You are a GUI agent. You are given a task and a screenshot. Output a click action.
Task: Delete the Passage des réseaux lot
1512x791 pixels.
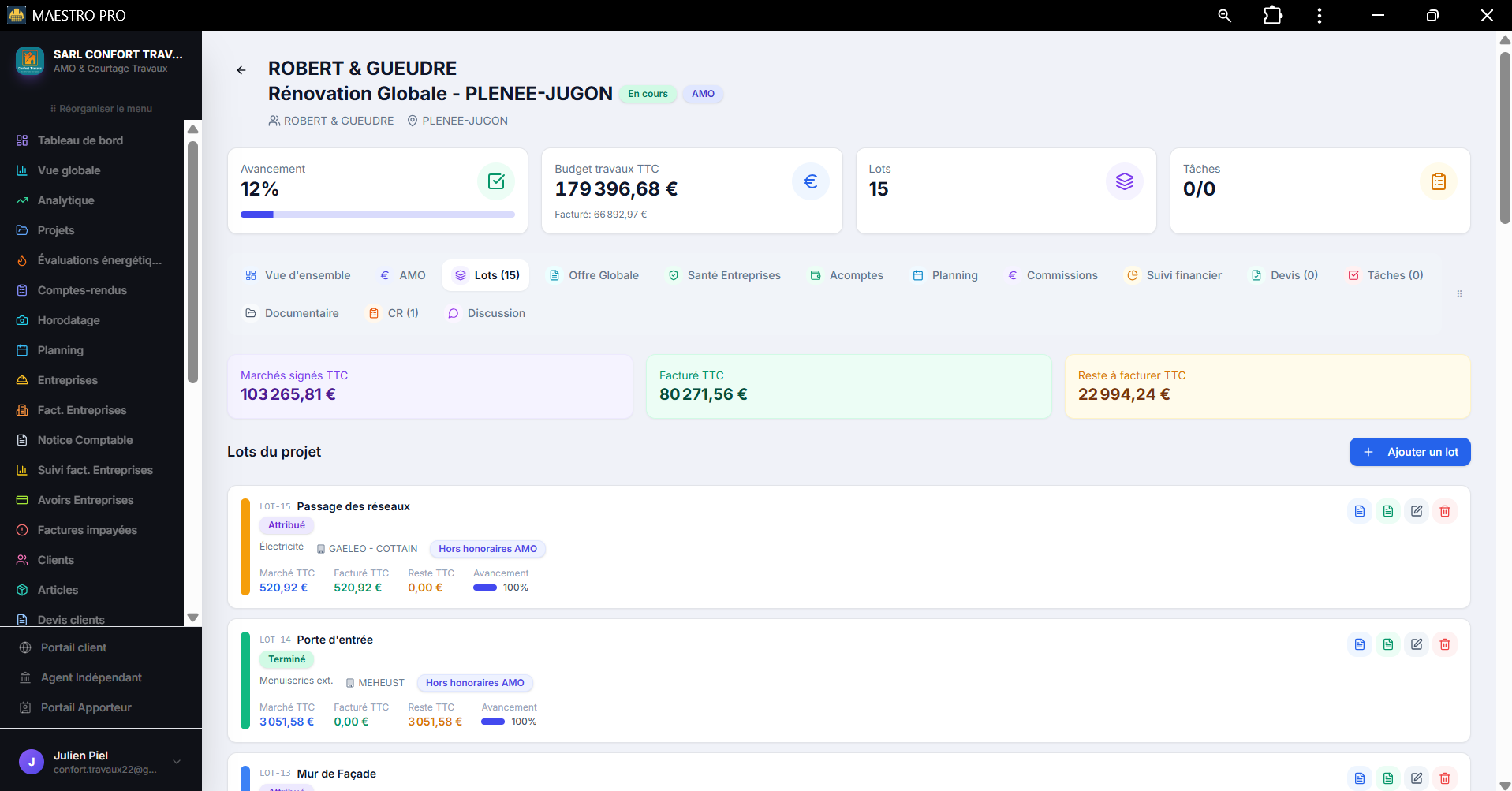(x=1445, y=511)
